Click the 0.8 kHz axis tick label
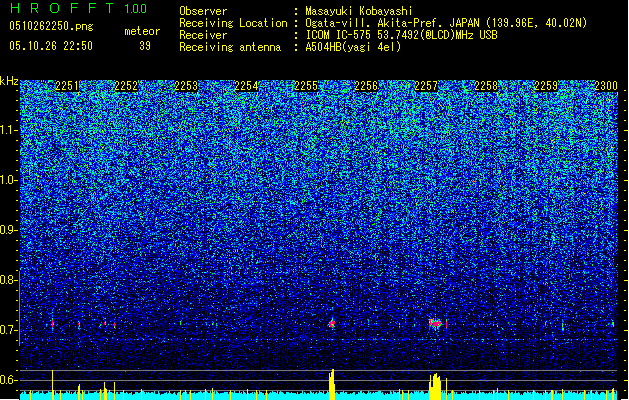The height and width of the screenshot is (400, 629). pyautogui.click(x=8, y=280)
